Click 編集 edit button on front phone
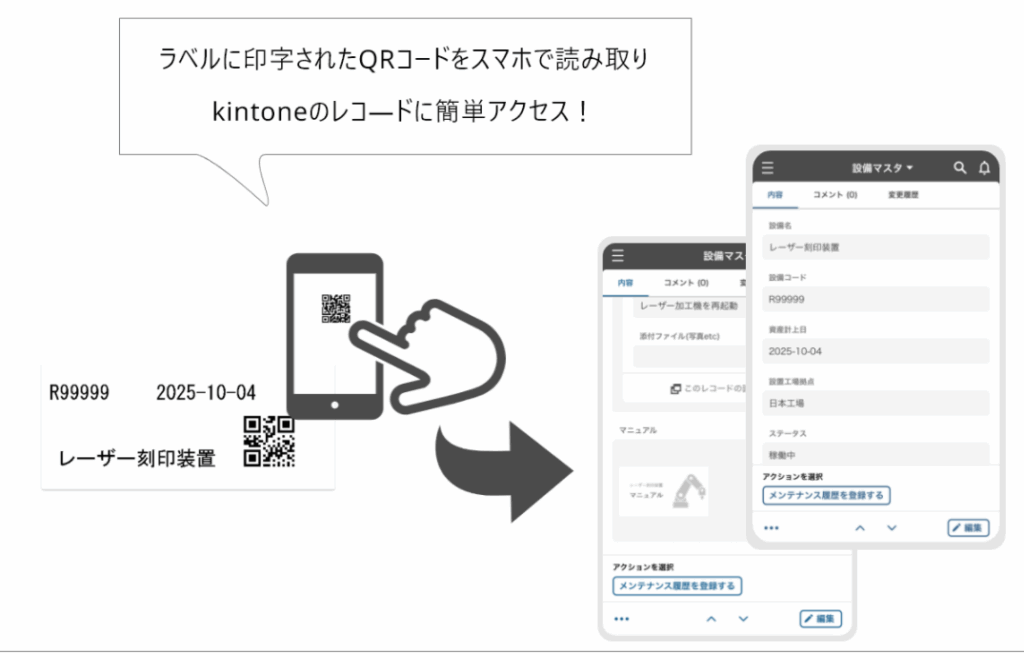This screenshot has height=653, width=1024. pos(968,527)
